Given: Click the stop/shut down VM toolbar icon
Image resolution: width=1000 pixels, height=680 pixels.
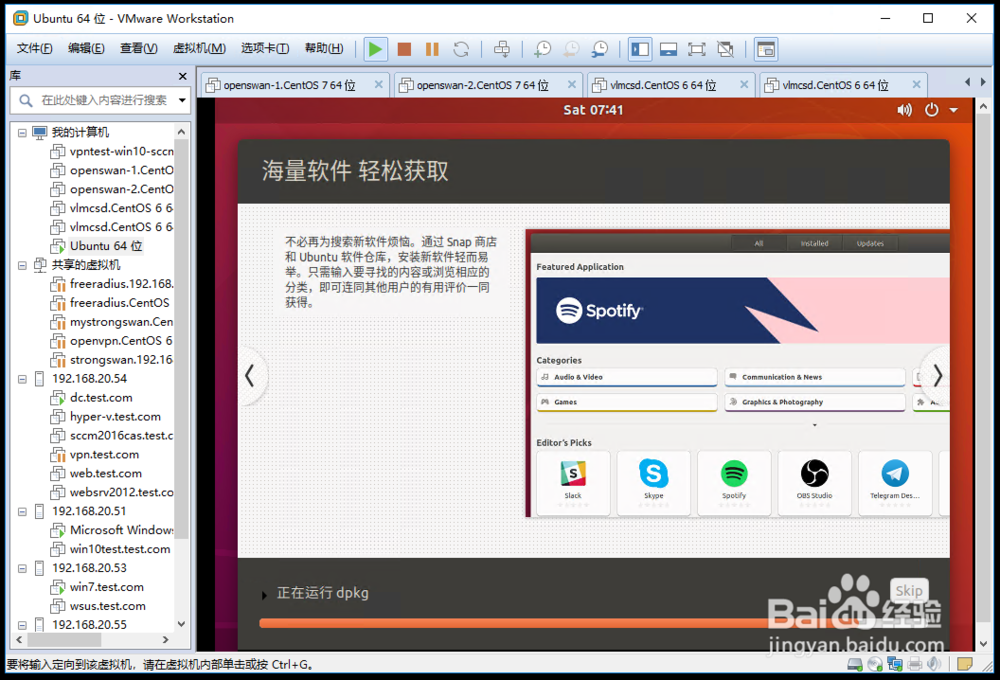Looking at the screenshot, I should point(404,49).
